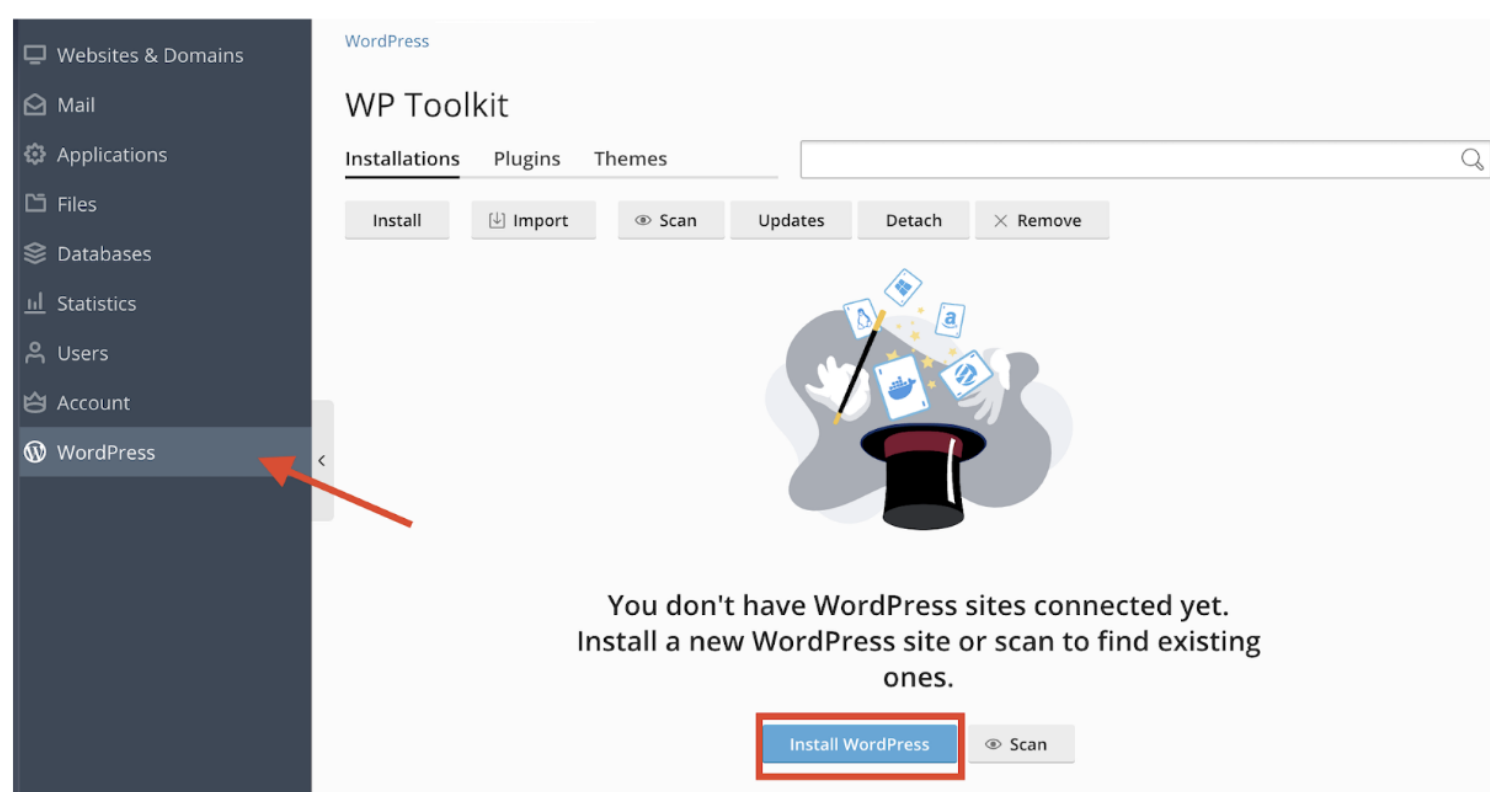1490x792 pixels.
Task: Click the Mail envelope icon
Action: (x=36, y=105)
